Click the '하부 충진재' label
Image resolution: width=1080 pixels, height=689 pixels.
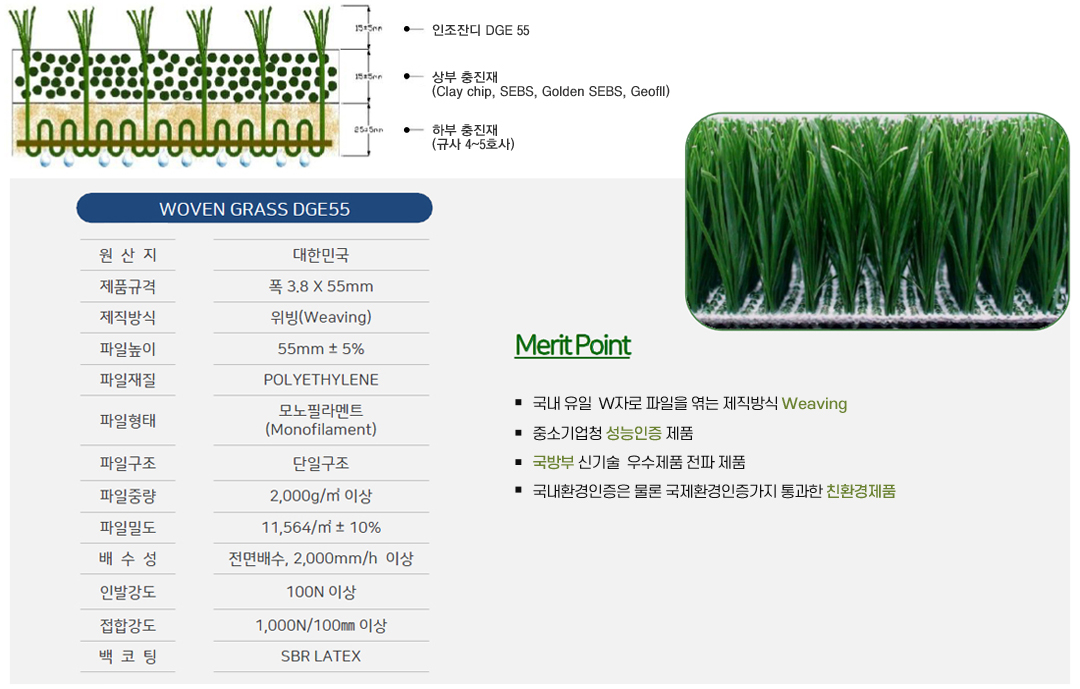464,130
